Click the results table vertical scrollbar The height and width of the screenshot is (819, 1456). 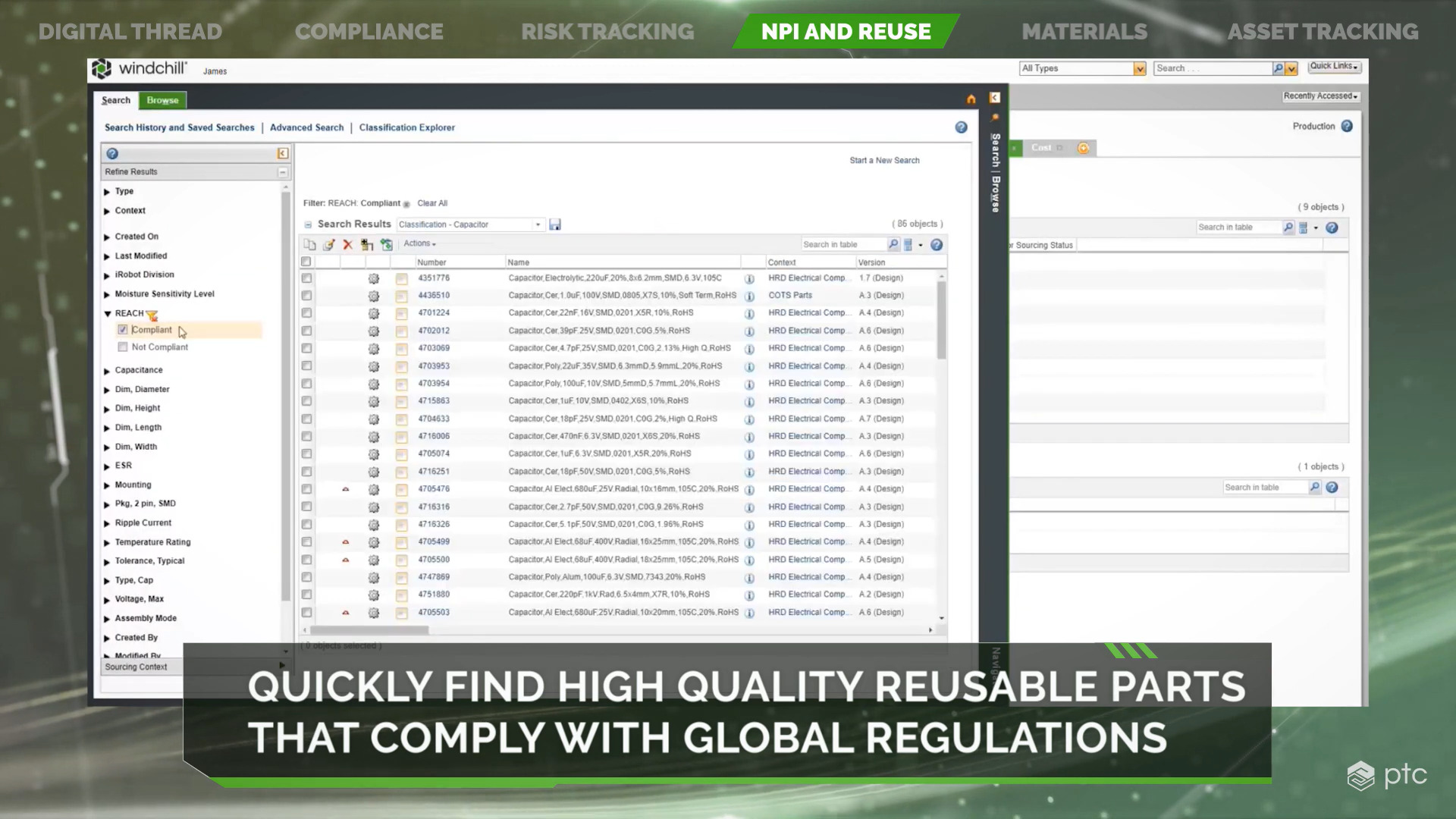coord(942,321)
